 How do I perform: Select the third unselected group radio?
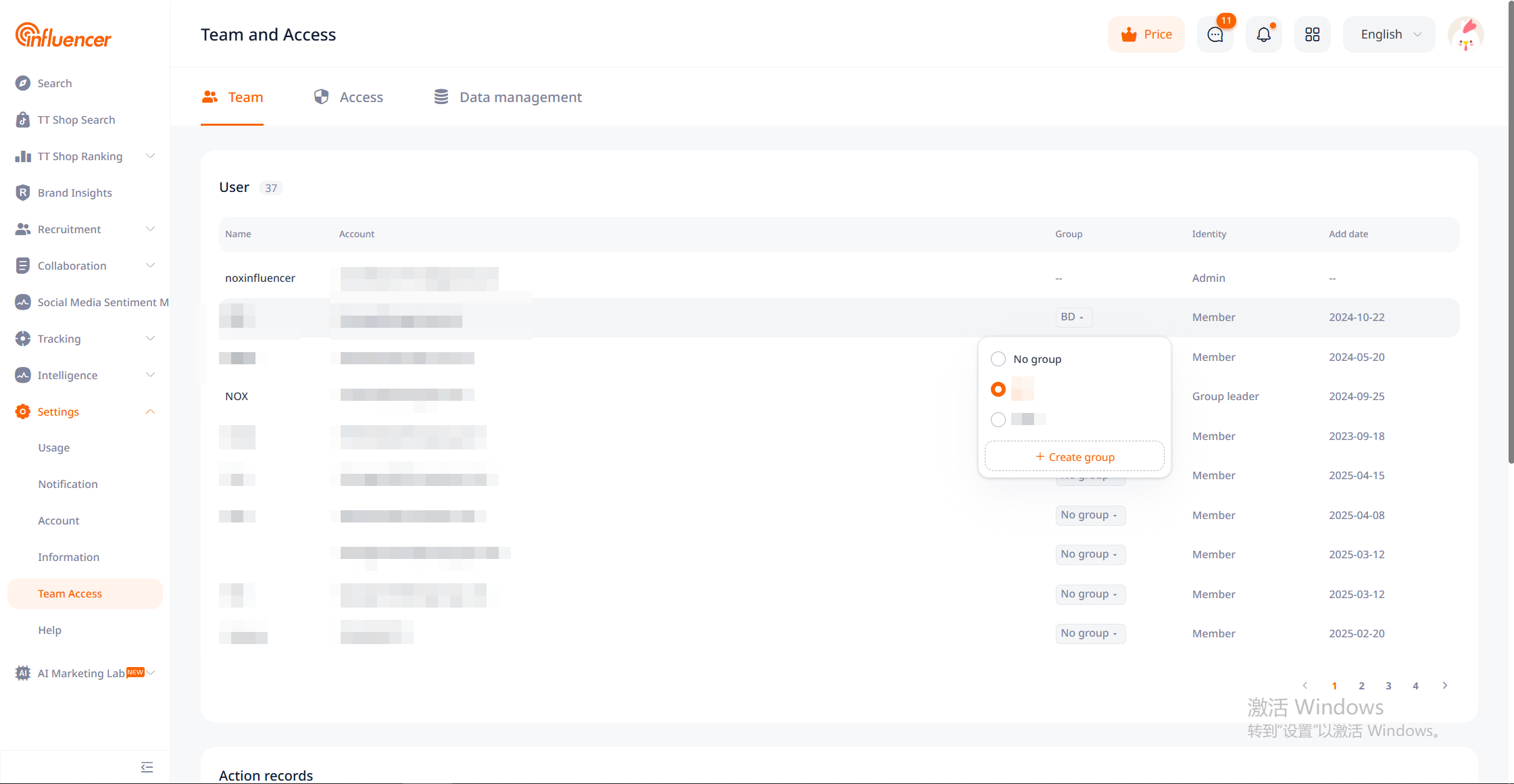(x=998, y=420)
